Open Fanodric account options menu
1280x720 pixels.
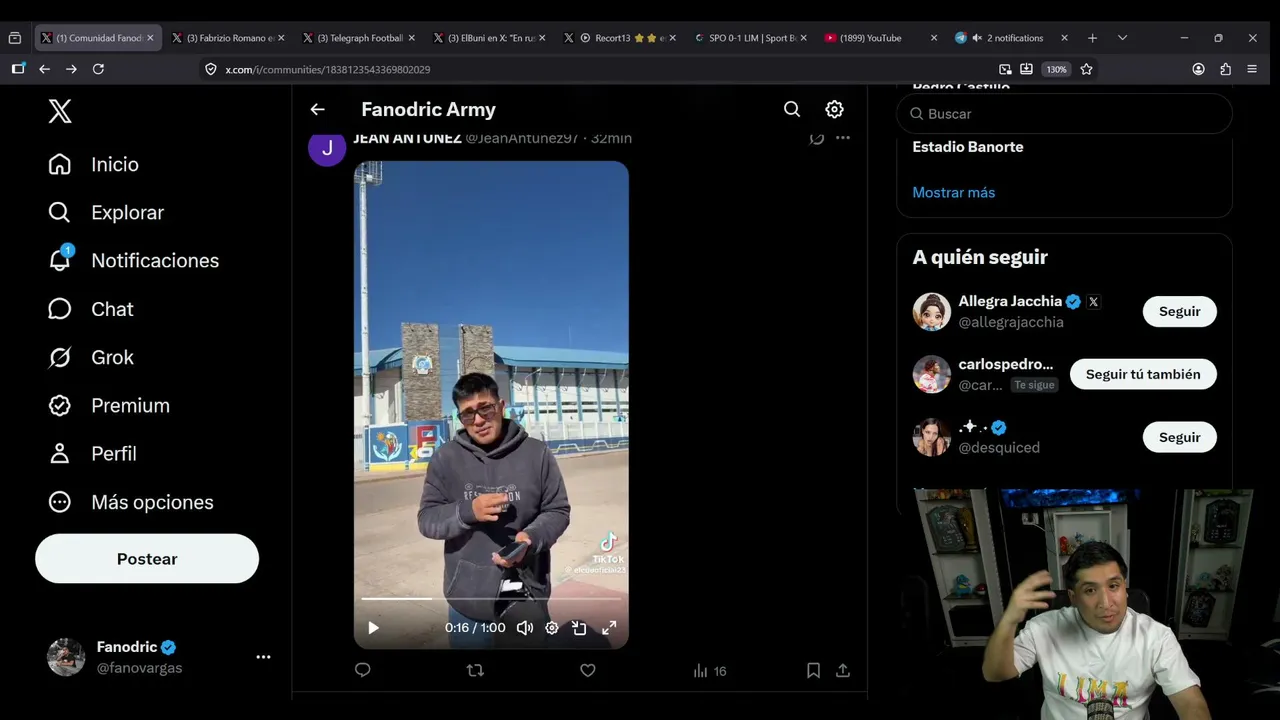263,657
